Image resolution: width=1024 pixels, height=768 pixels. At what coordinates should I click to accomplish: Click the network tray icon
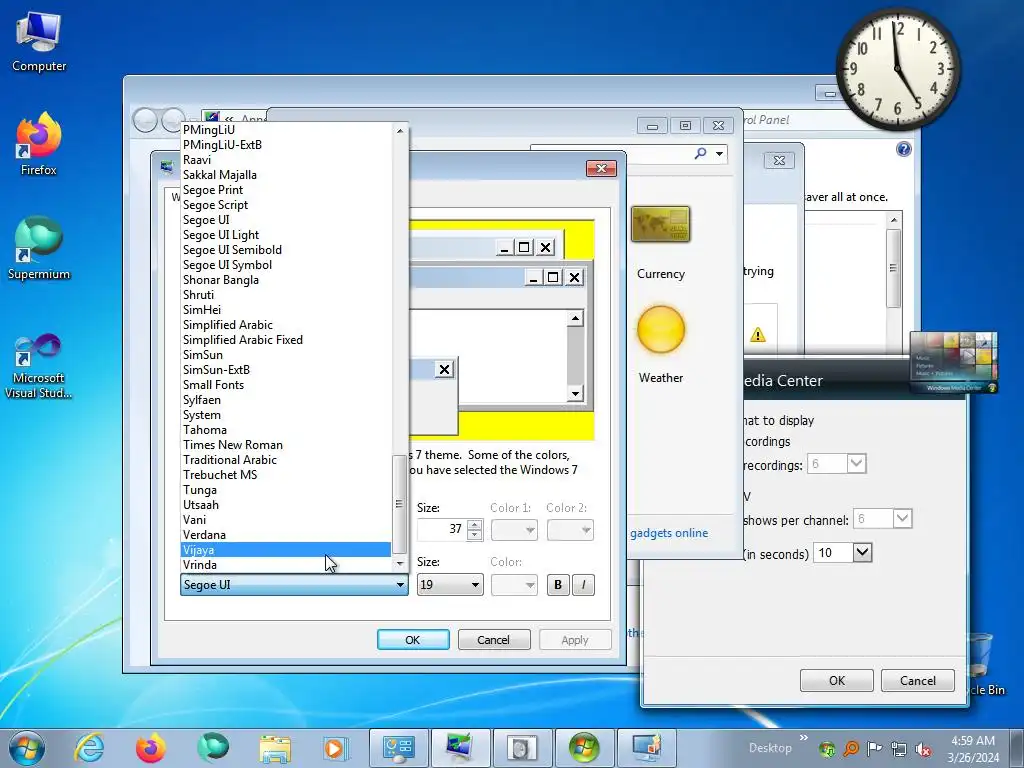(x=899, y=749)
